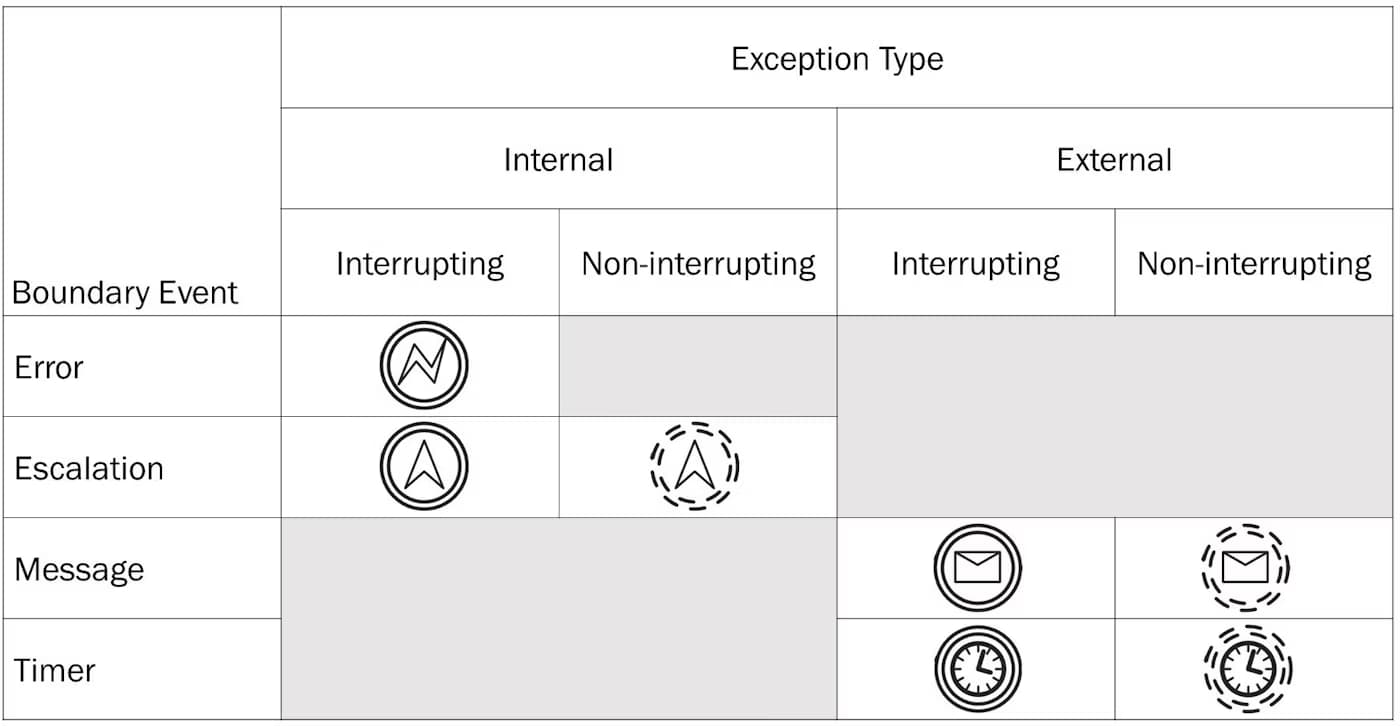Click the Timer row label
The width and height of the screenshot is (1400, 726).
point(55,670)
